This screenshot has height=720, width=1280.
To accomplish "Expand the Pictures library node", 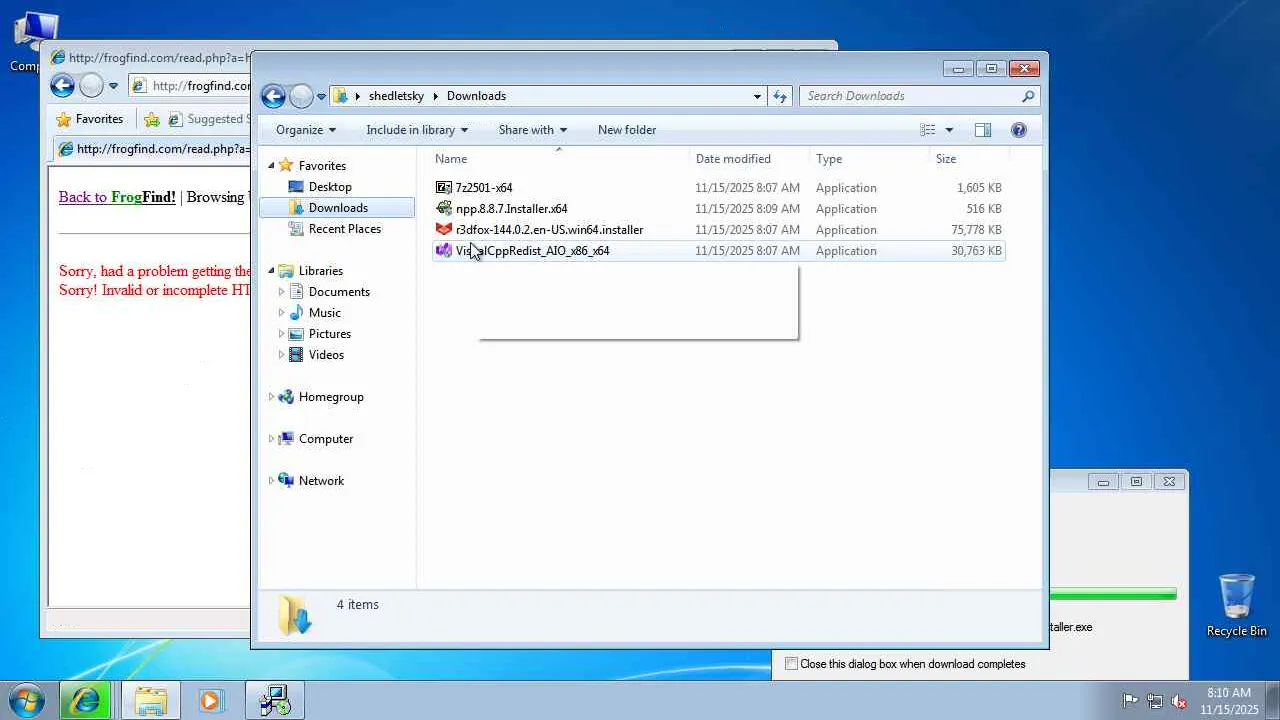I will tap(281, 334).
